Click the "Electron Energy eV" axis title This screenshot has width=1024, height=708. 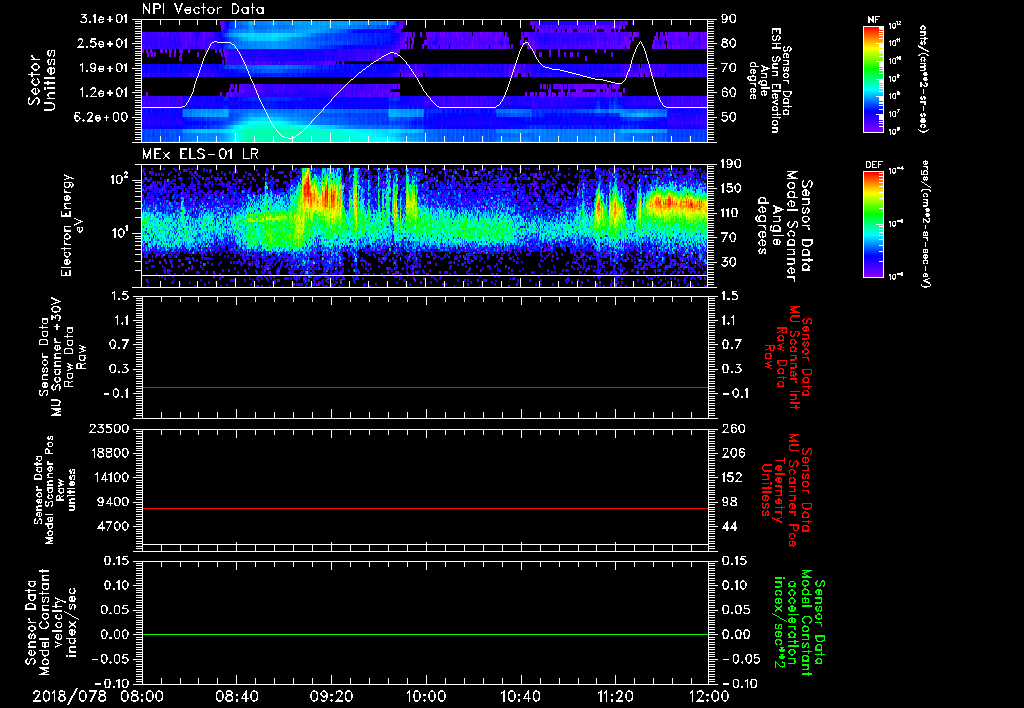click(x=74, y=225)
